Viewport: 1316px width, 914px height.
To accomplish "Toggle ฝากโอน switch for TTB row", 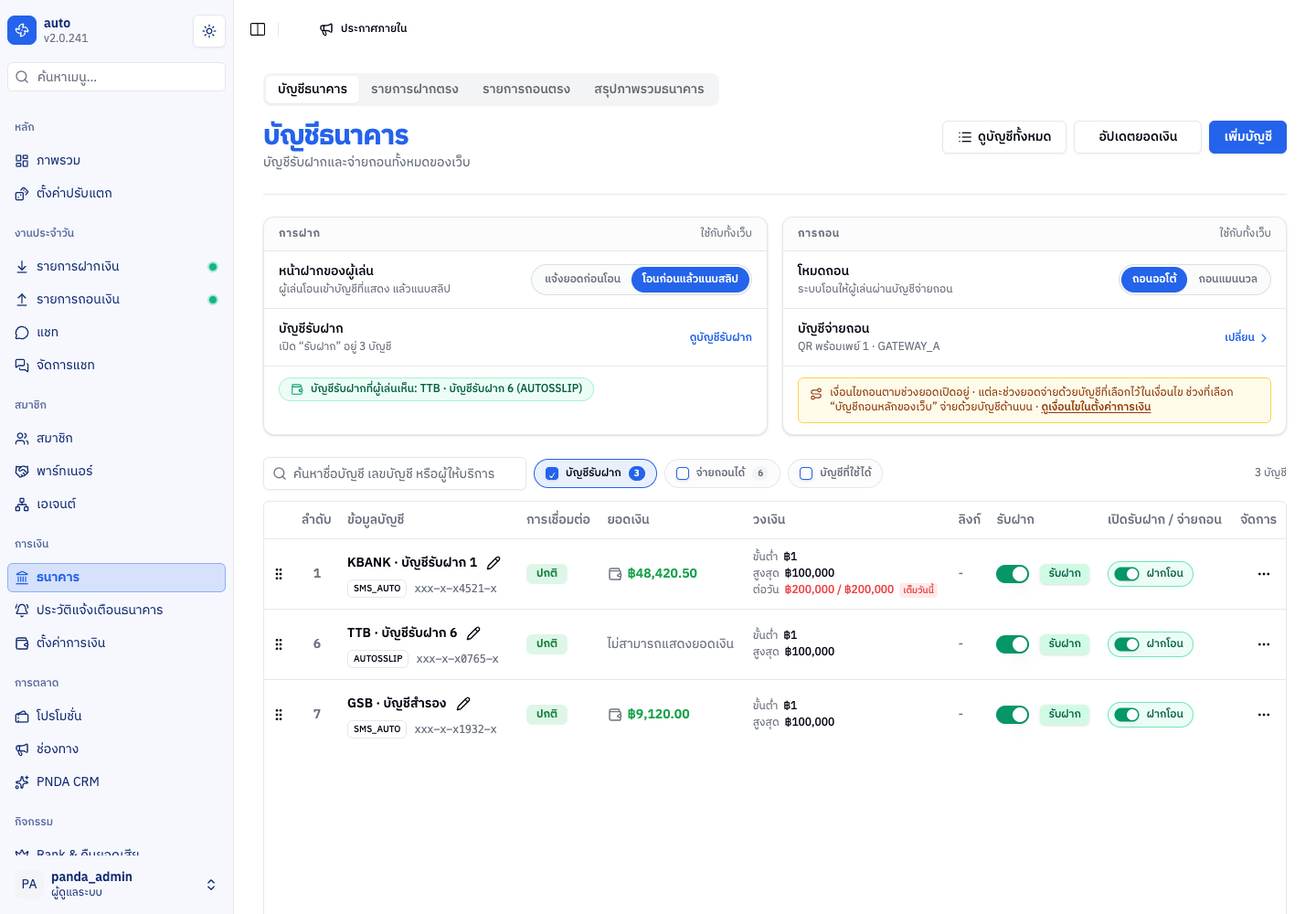I will click(1127, 644).
